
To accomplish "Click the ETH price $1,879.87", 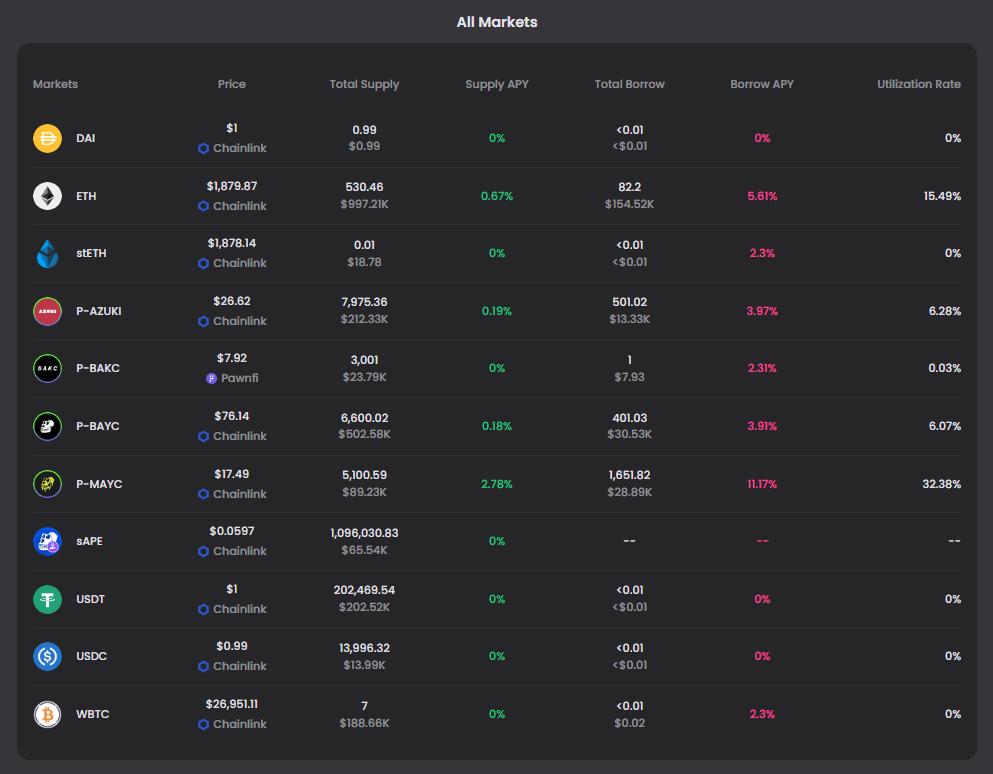I will 231,186.
